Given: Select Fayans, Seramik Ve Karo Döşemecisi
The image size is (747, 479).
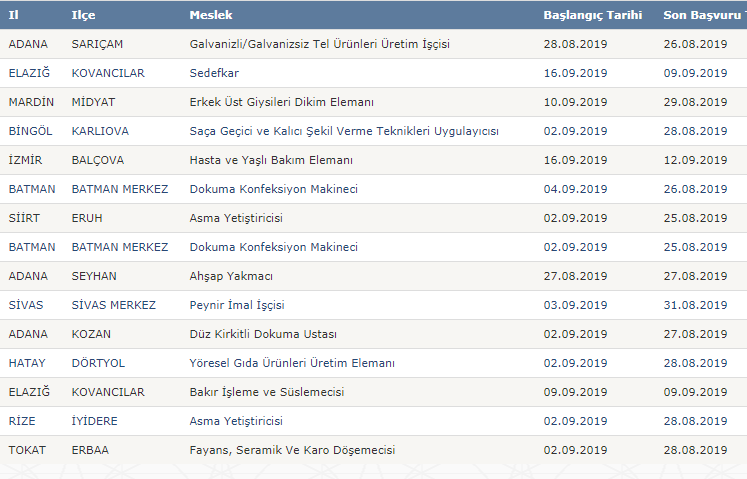Looking at the screenshot, I should [x=293, y=450].
